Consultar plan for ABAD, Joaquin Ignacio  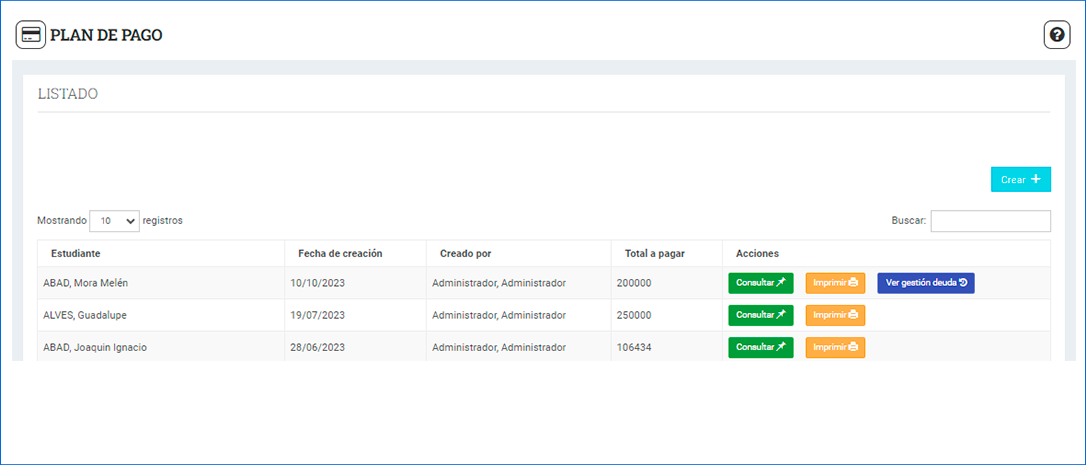pos(760,347)
